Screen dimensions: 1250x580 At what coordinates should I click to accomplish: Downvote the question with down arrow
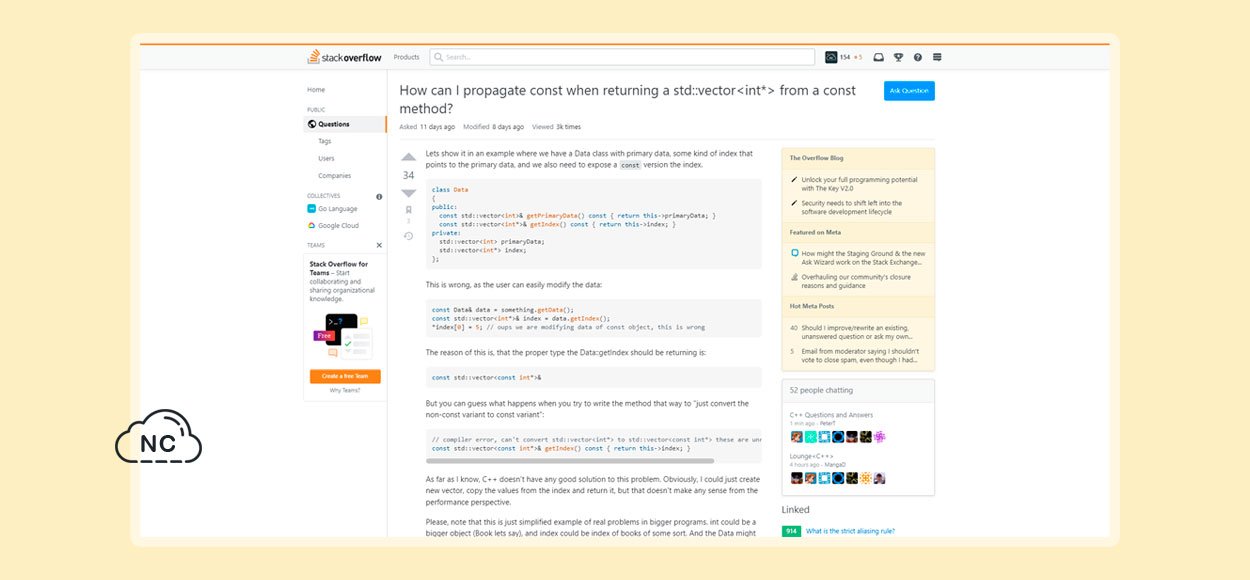pos(408,193)
